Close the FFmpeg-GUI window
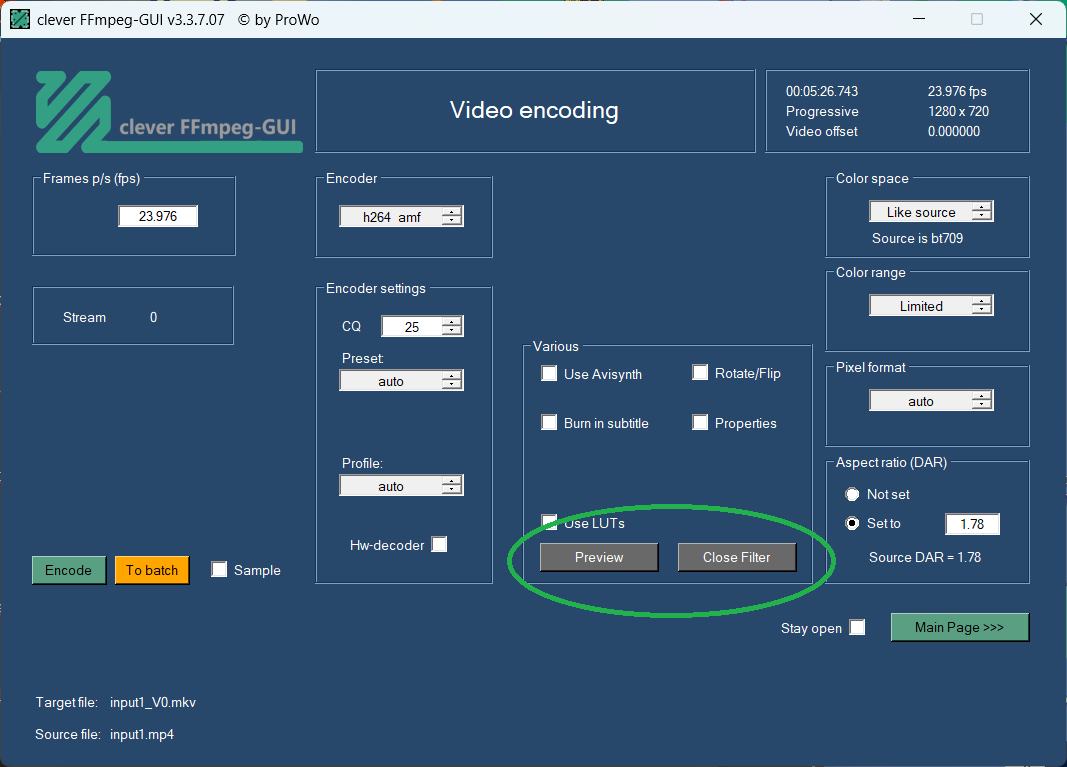 point(1036,19)
